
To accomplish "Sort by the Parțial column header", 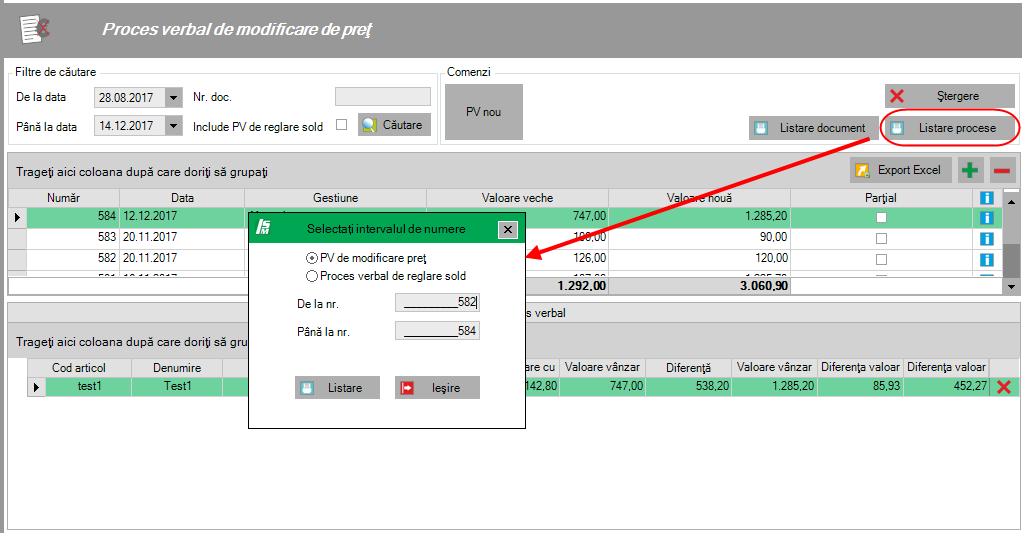I will (881, 198).
